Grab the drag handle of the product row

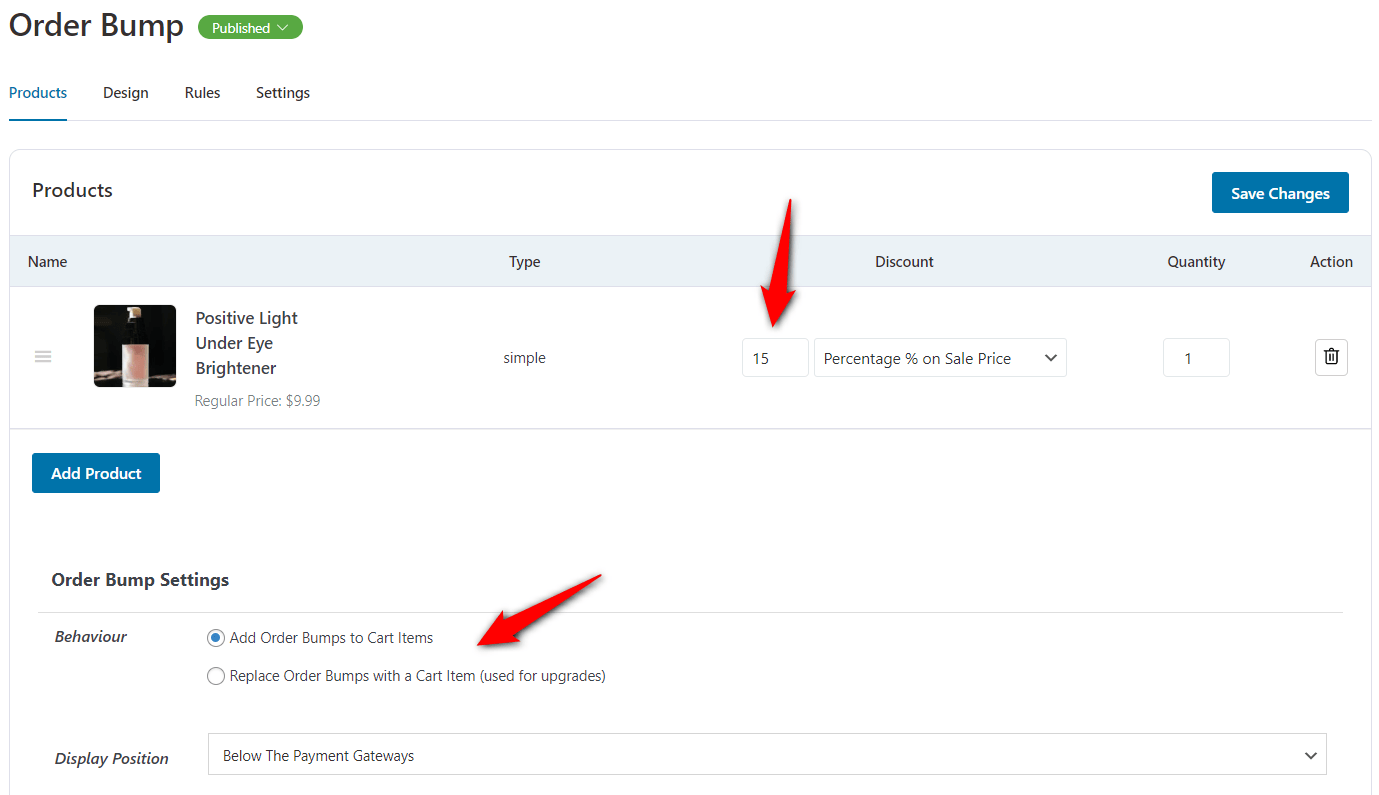(x=43, y=357)
